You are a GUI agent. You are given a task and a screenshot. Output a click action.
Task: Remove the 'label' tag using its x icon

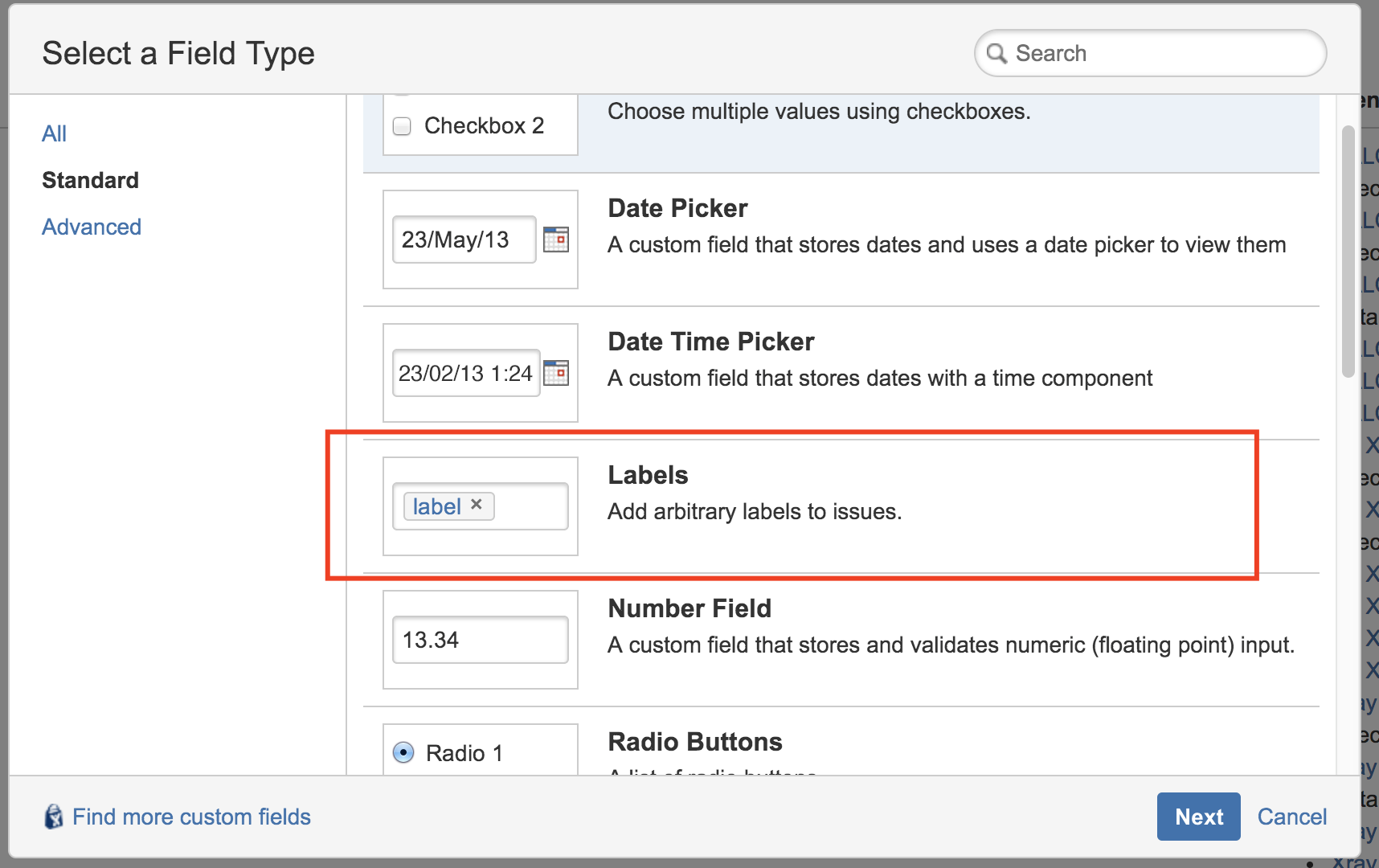pos(477,505)
